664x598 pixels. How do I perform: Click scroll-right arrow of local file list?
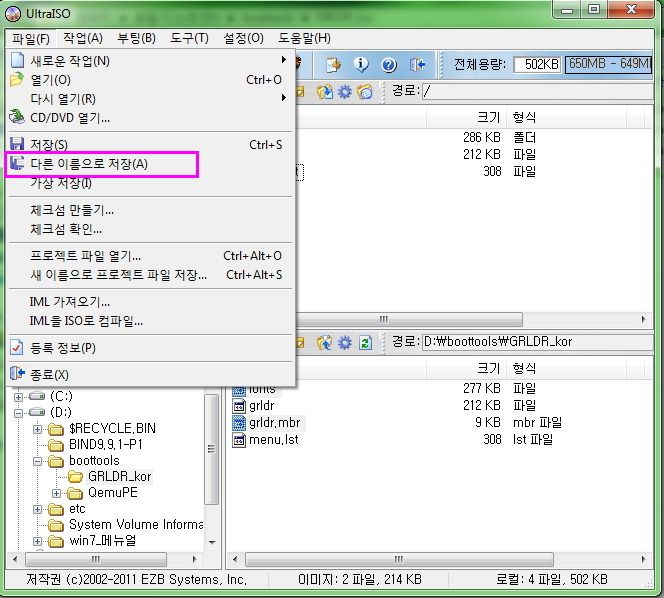tap(643, 559)
